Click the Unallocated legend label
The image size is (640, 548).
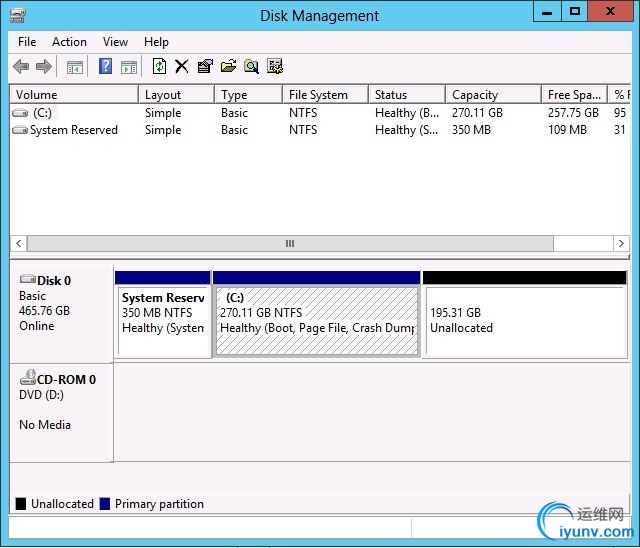(62, 504)
